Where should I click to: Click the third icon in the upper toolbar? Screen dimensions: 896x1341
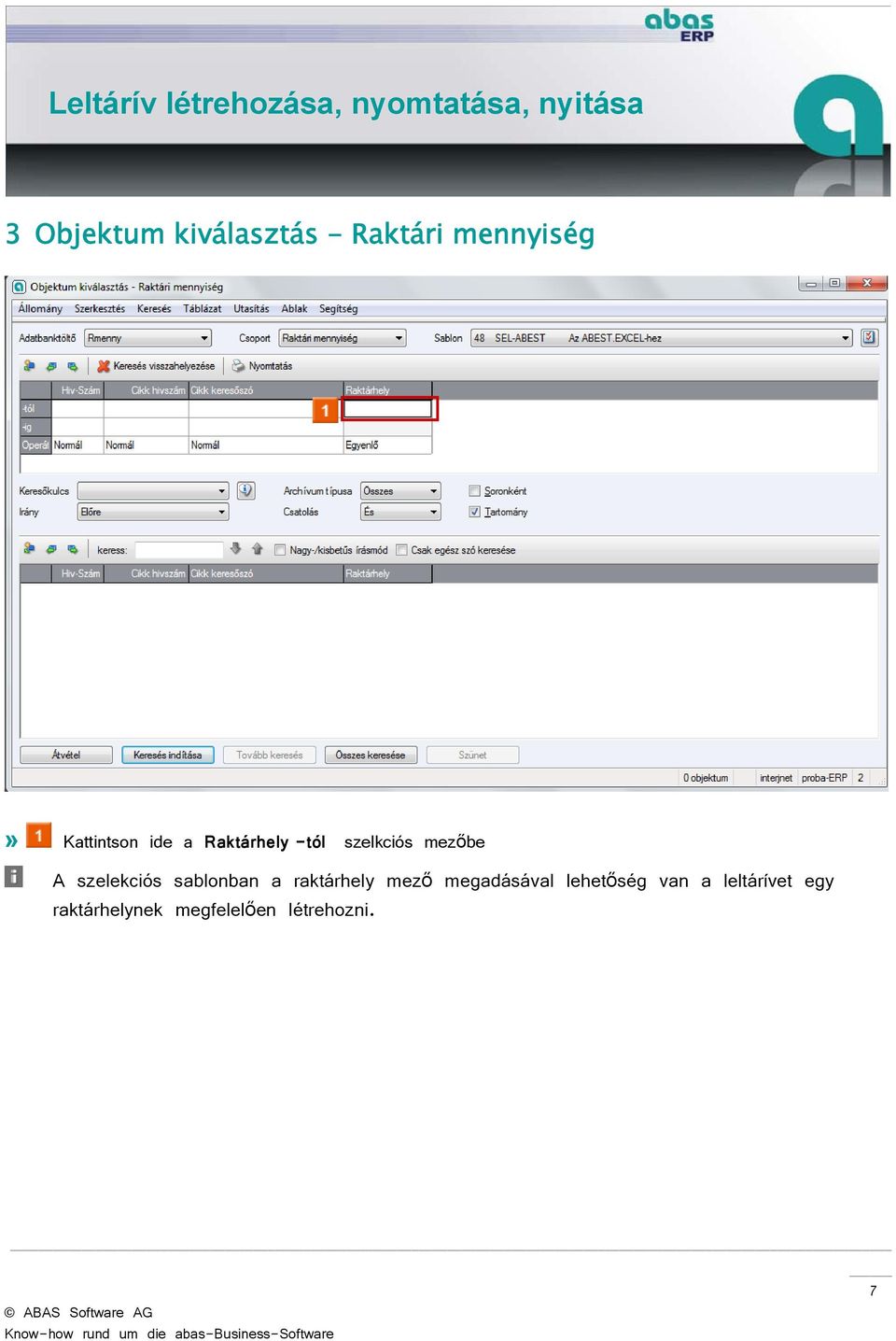[x=72, y=366]
